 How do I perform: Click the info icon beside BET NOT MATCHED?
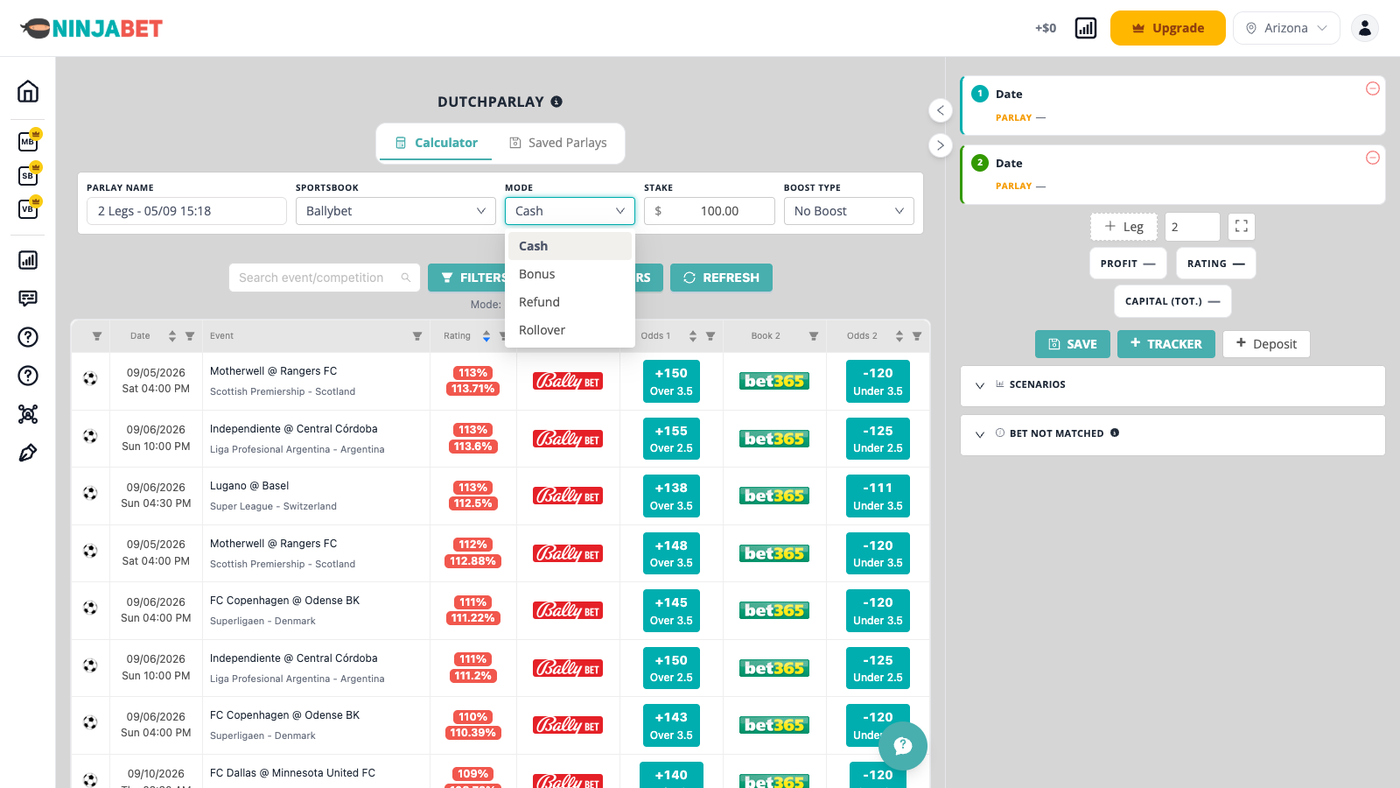tap(1115, 433)
